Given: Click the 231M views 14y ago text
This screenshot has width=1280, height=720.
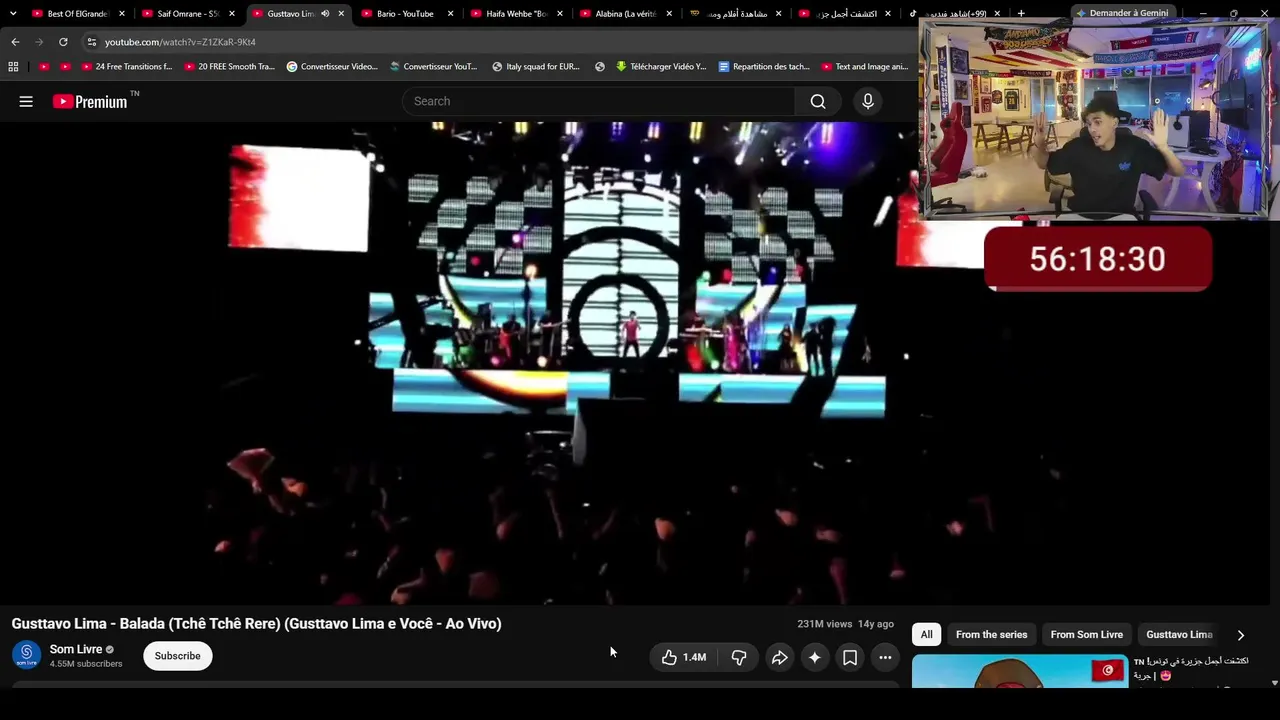Looking at the screenshot, I should [845, 624].
